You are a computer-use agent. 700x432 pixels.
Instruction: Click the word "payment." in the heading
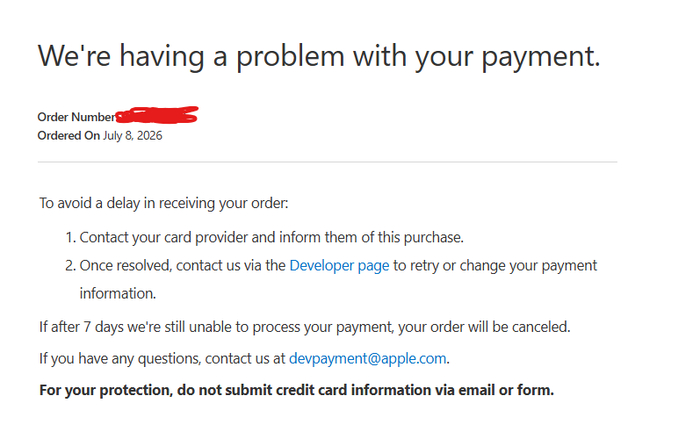coord(541,57)
